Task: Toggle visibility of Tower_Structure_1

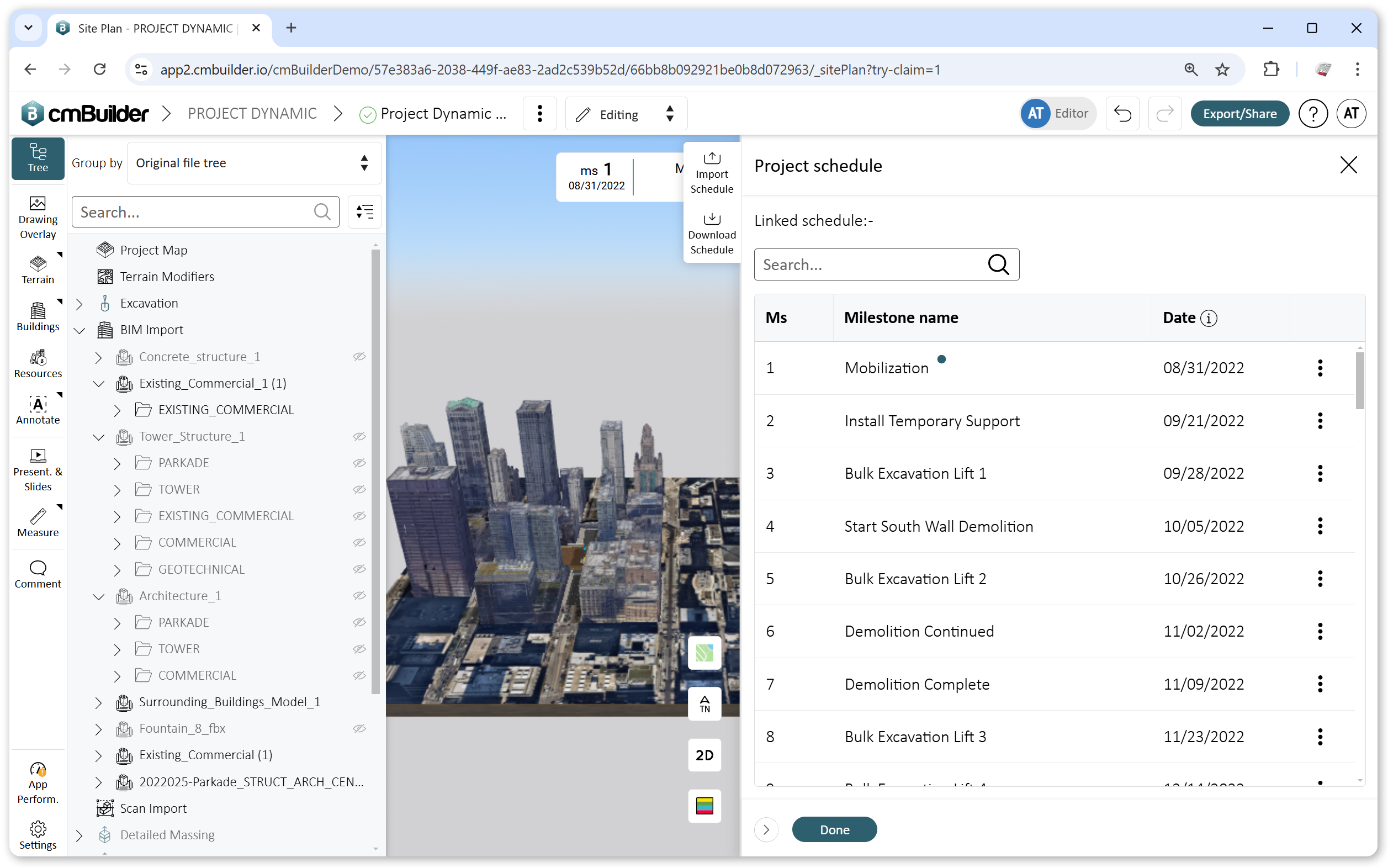Action: click(x=359, y=436)
